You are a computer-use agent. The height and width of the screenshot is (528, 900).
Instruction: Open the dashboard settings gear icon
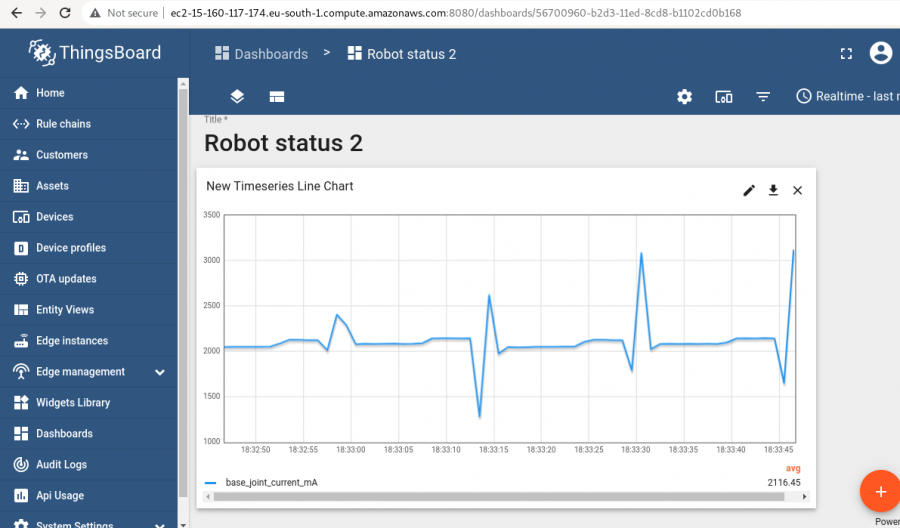[x=684, y=97]
